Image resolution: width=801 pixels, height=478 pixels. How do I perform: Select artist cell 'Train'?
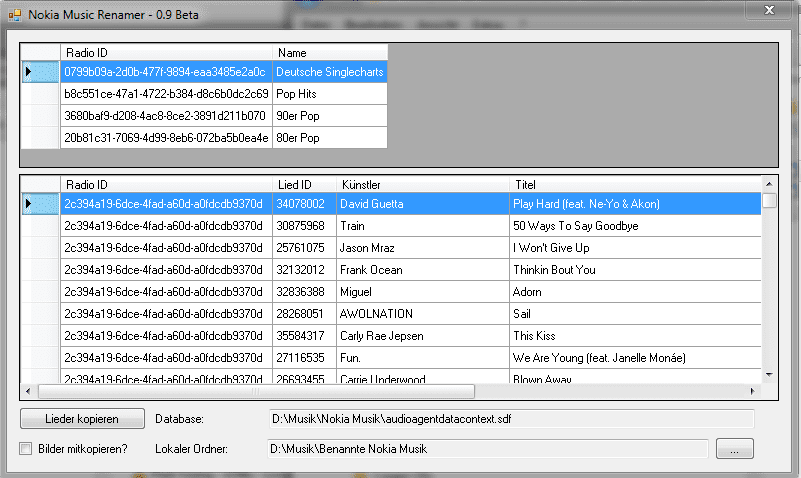(423, 226)
